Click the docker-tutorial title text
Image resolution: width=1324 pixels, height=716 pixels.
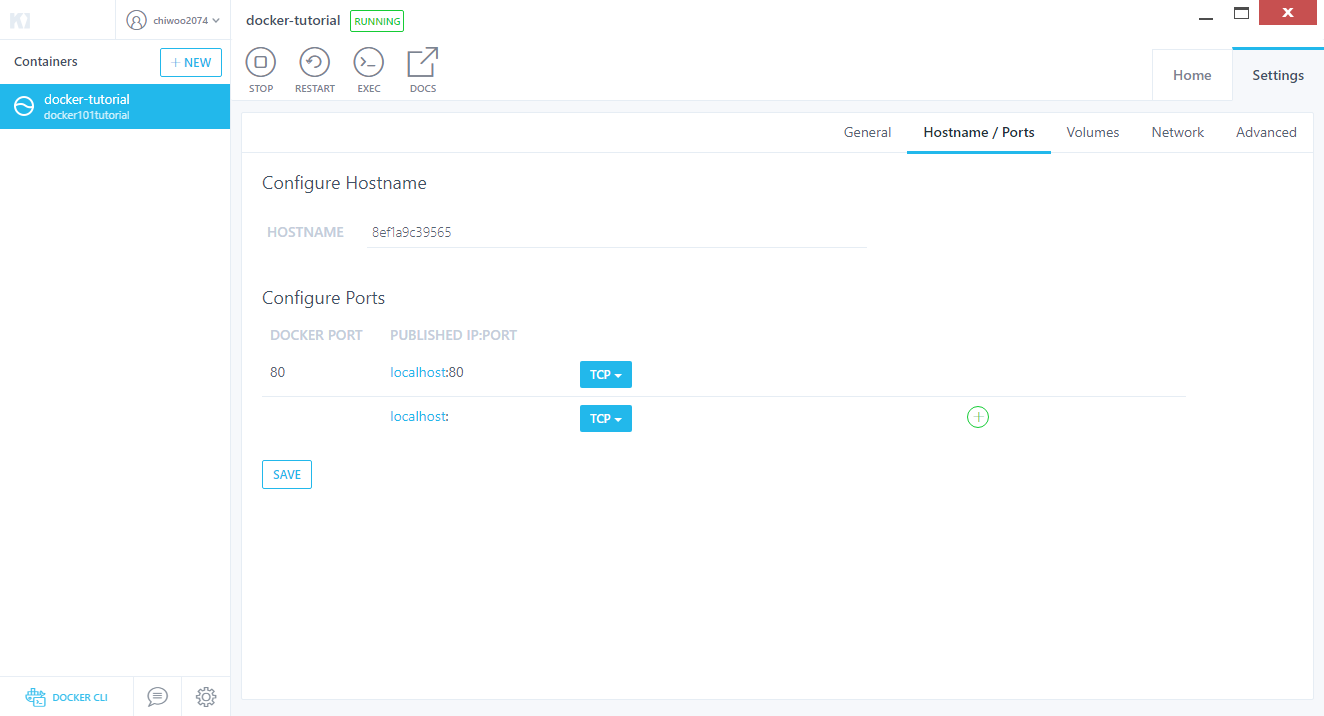point(293,20)
